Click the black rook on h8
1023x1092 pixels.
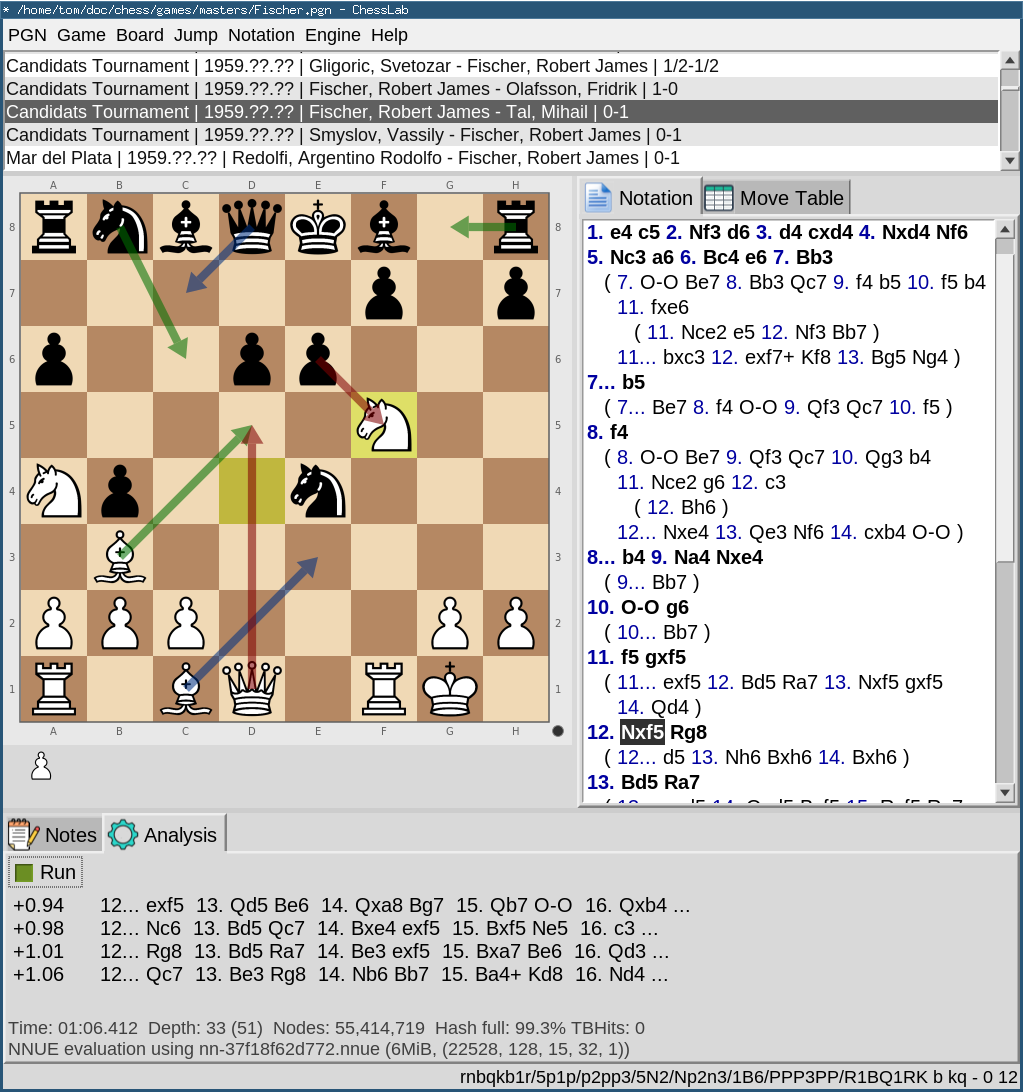[x=516, y=227]
